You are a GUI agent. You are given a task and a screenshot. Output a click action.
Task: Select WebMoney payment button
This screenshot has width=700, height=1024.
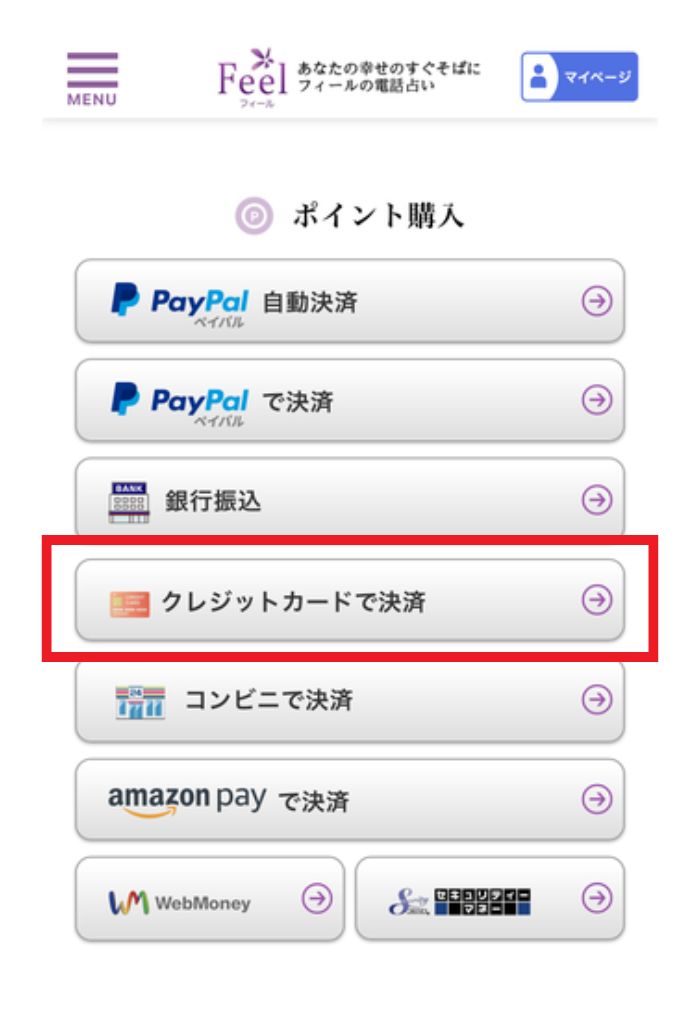(210, 899)
